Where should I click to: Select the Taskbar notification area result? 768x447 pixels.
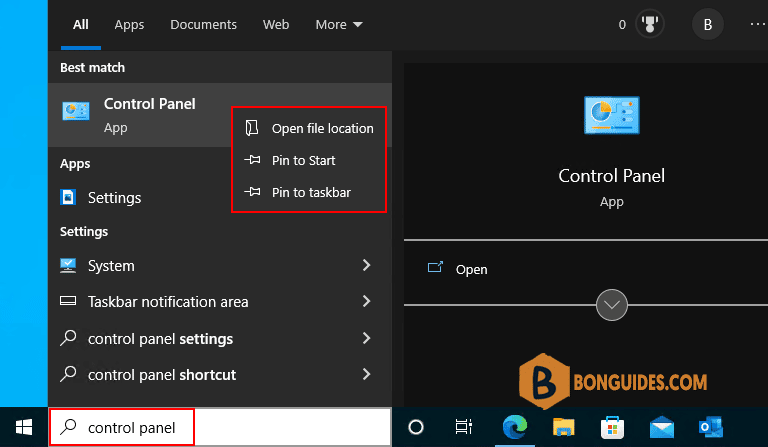click(220, 301)
